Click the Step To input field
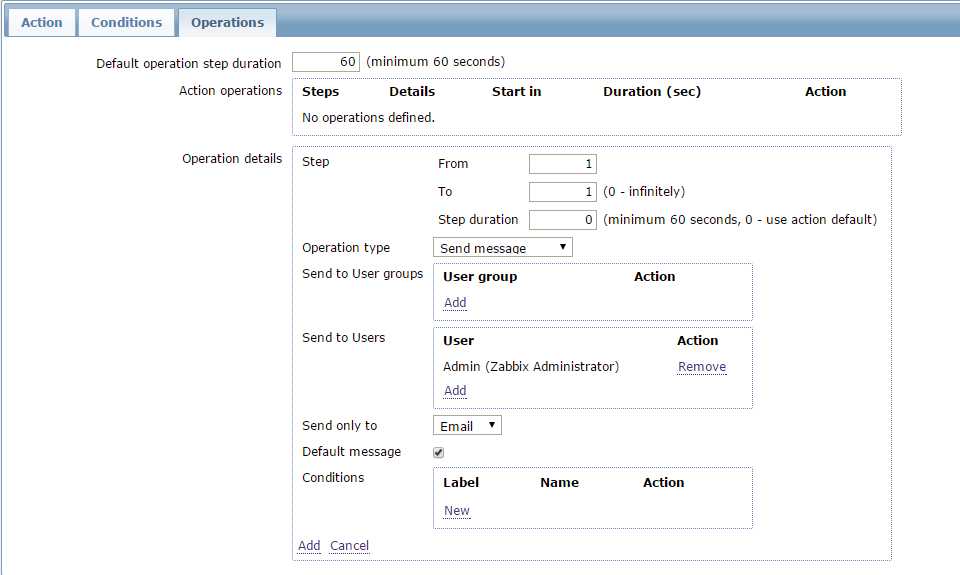The width and height of the screenshot is (960, 575). pyautogui.click(x=563, y=192)
